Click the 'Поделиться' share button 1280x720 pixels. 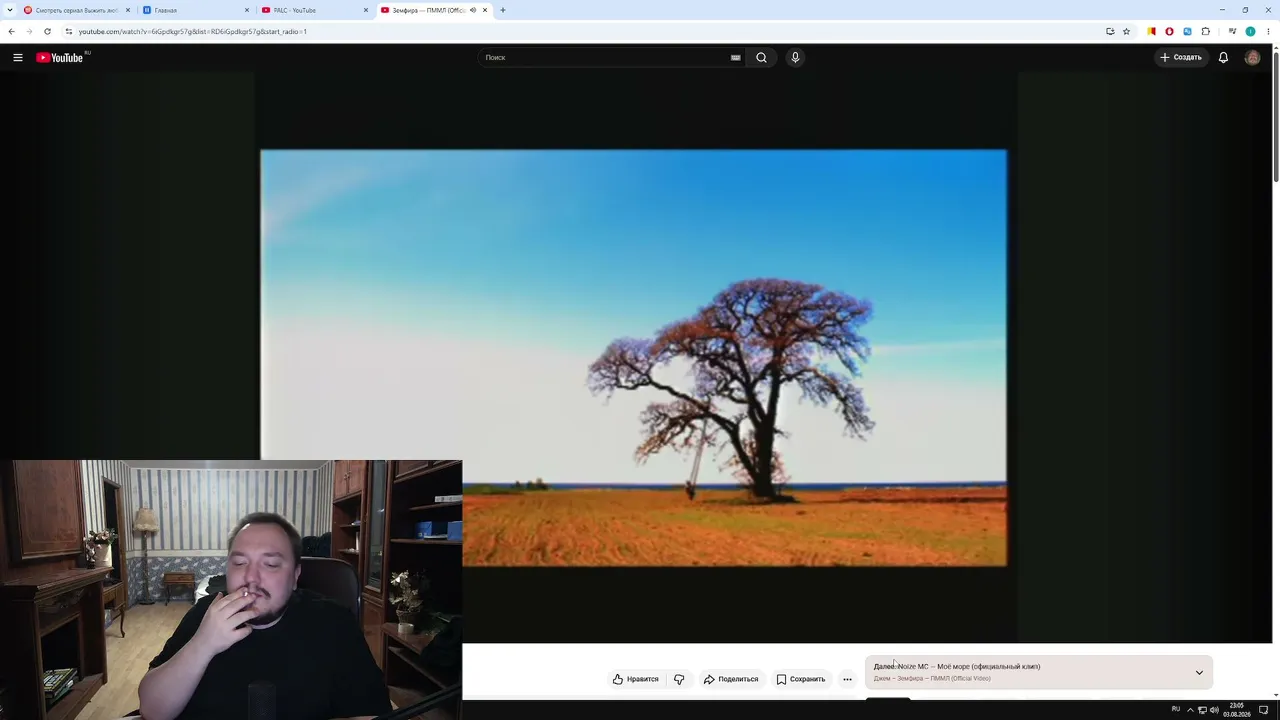[x=731, y=679]
